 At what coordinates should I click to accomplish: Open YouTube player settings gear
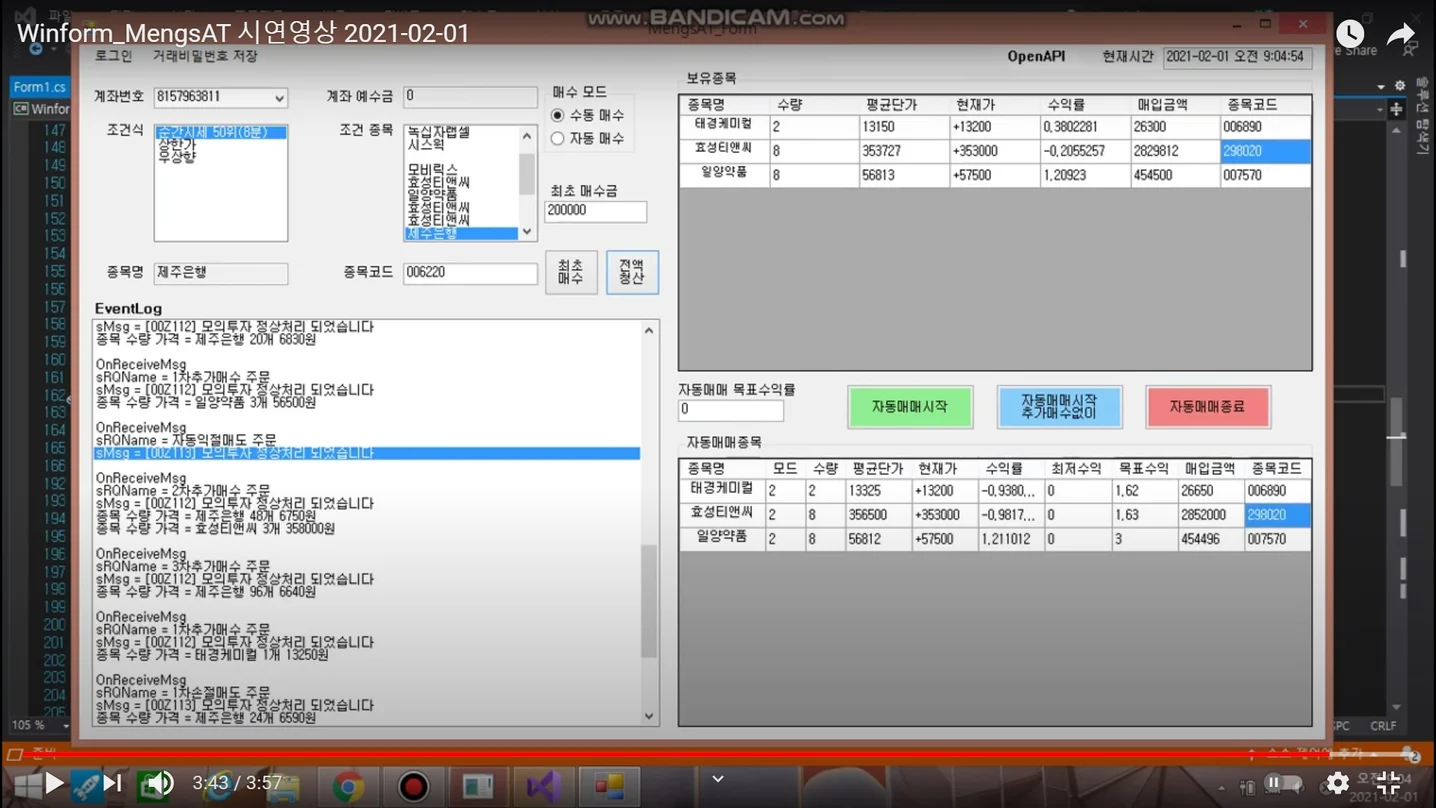[x=1337, y=782]
